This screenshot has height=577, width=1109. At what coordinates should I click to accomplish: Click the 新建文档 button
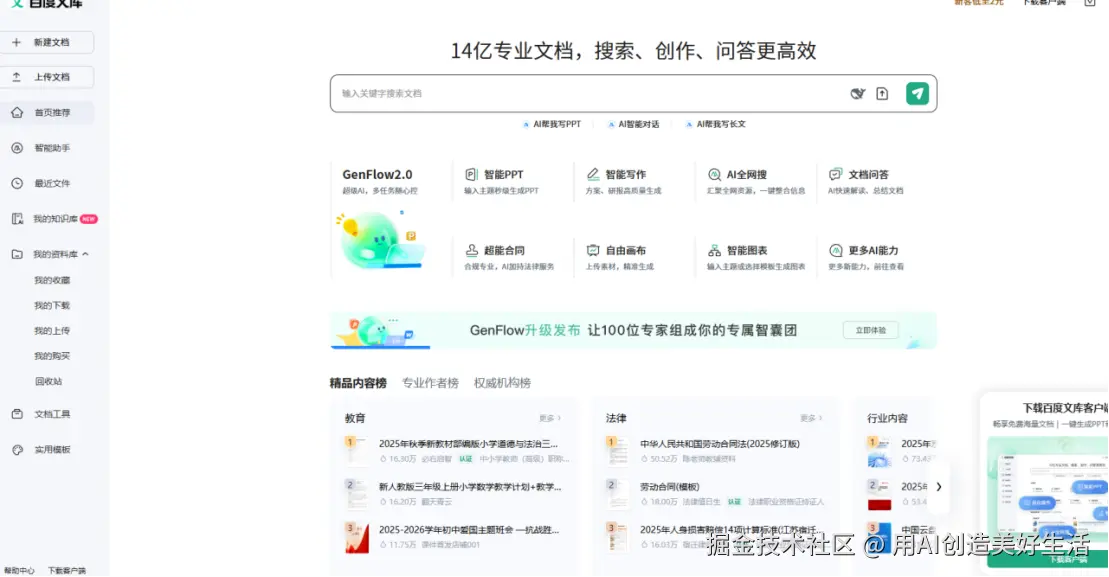[x=48, y=41]
